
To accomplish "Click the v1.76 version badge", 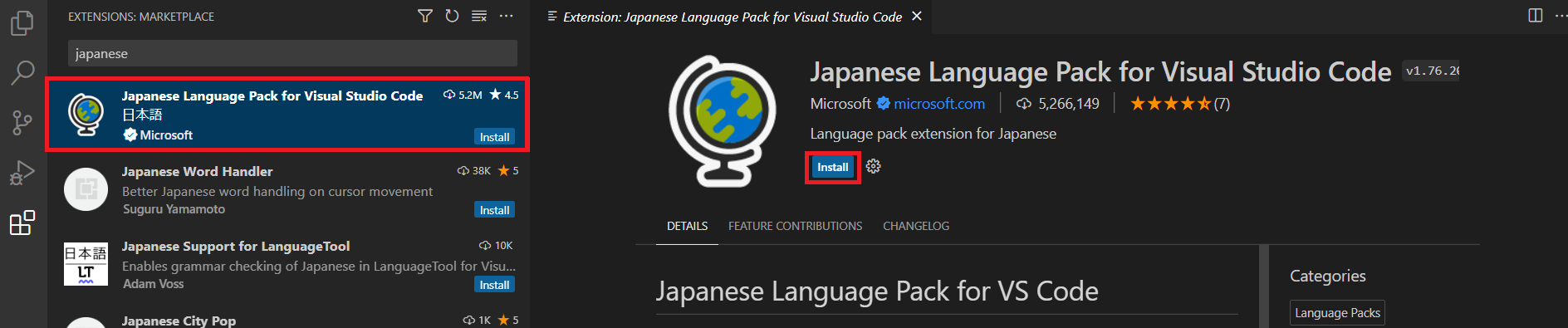I will (1431, 71).
